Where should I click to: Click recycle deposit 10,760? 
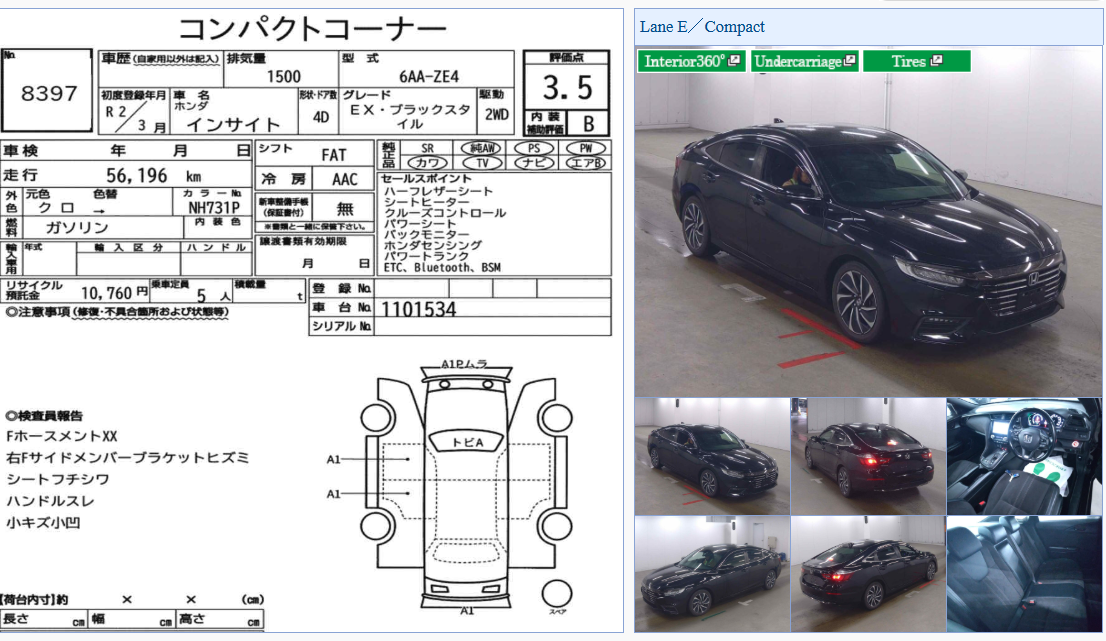click(106, 293)
